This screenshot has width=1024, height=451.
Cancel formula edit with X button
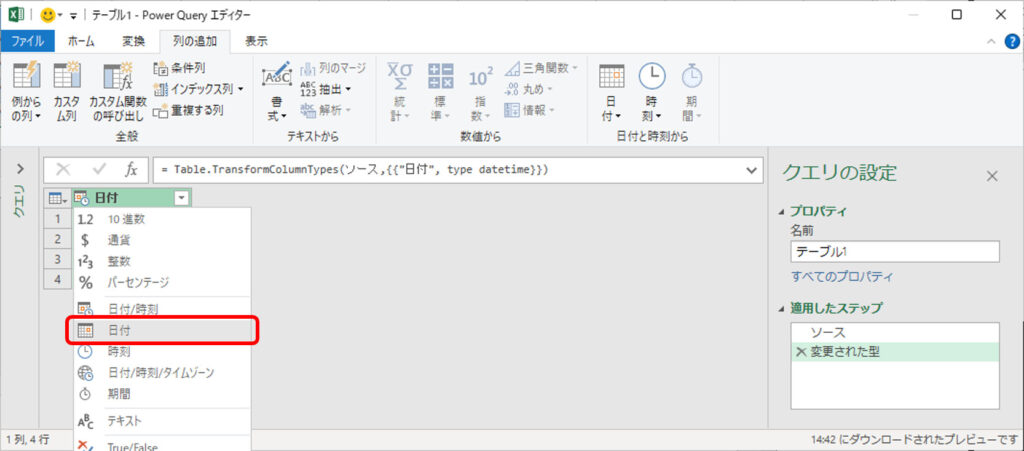(63, 170)
